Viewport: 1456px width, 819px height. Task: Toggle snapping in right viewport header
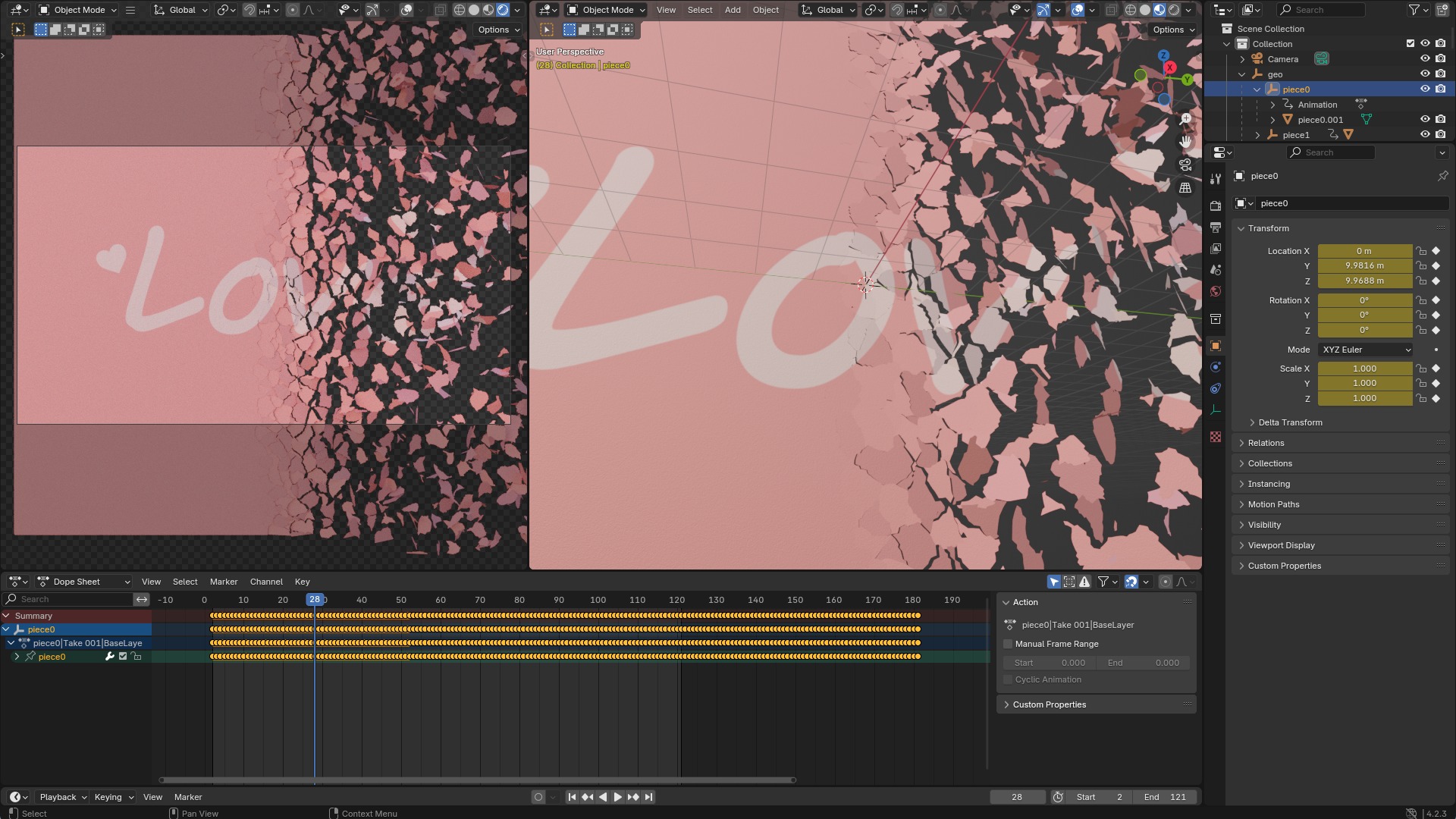point(897,10)
